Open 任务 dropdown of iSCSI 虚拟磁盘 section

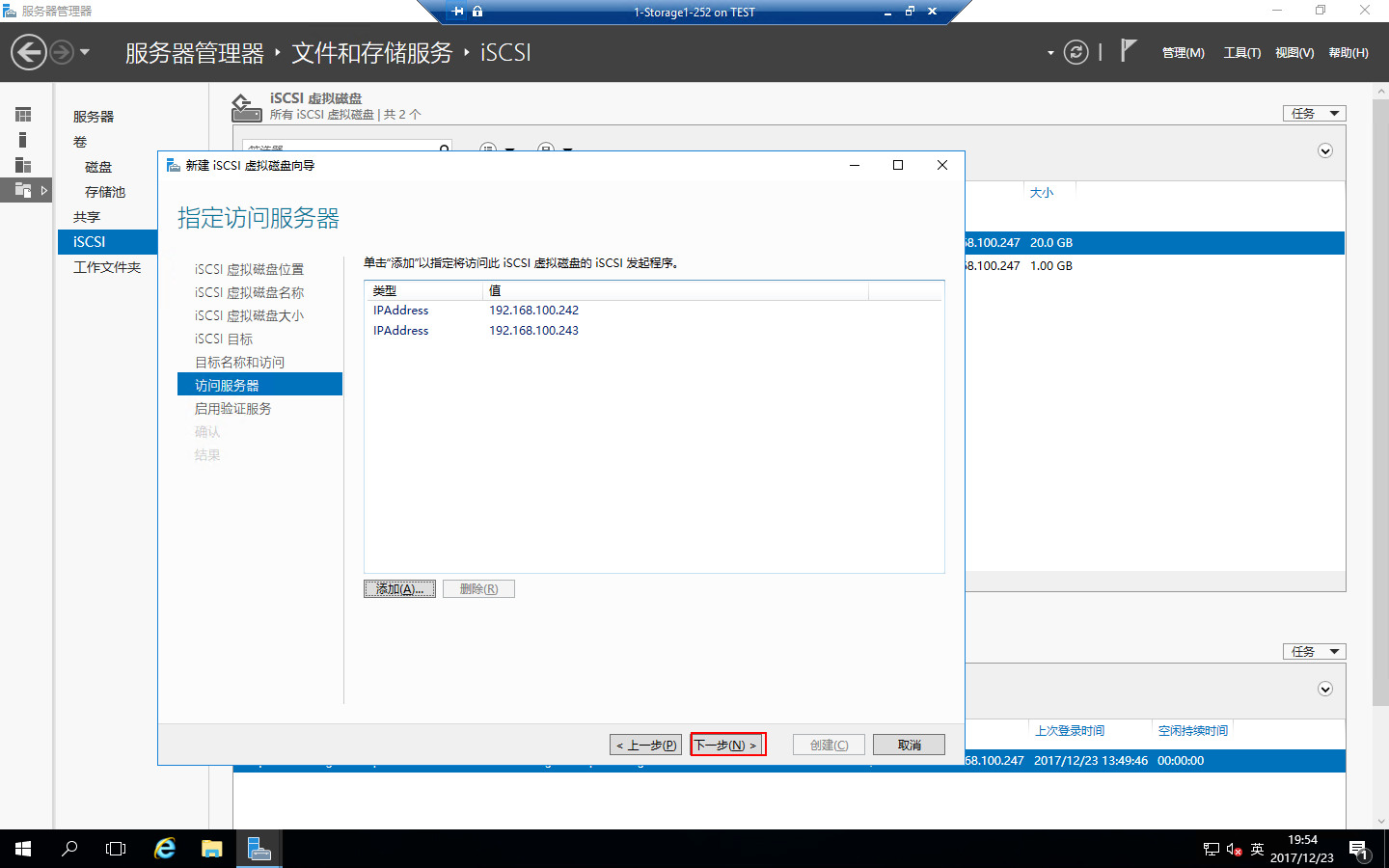coord(1314,113)
